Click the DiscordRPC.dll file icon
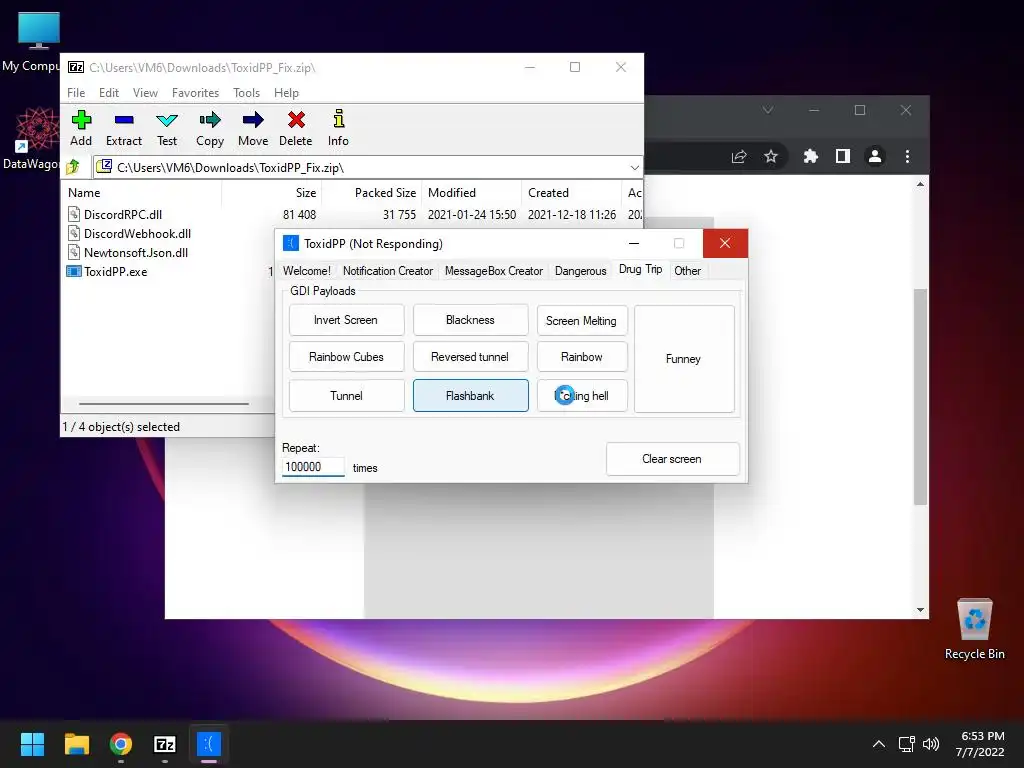Image resolution: width=1024 pixels, height=768 pixels. point(74,214)
